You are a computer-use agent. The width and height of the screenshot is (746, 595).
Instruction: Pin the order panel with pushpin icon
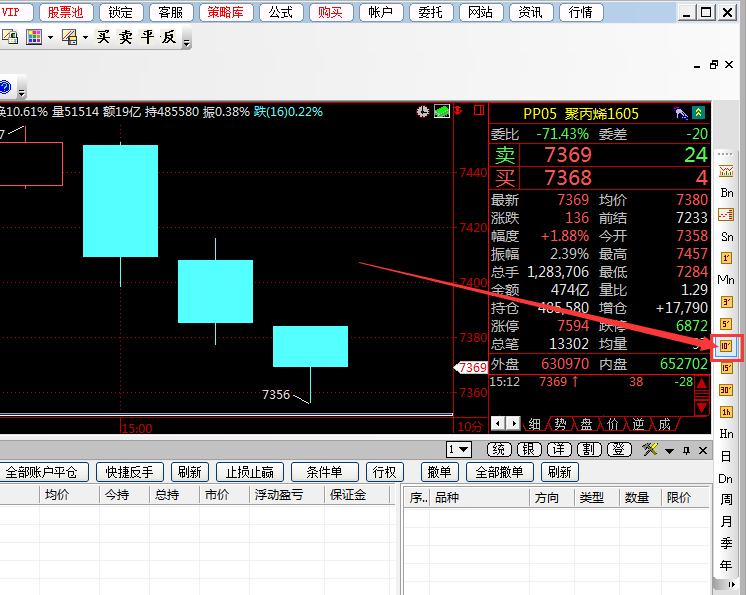686,450
